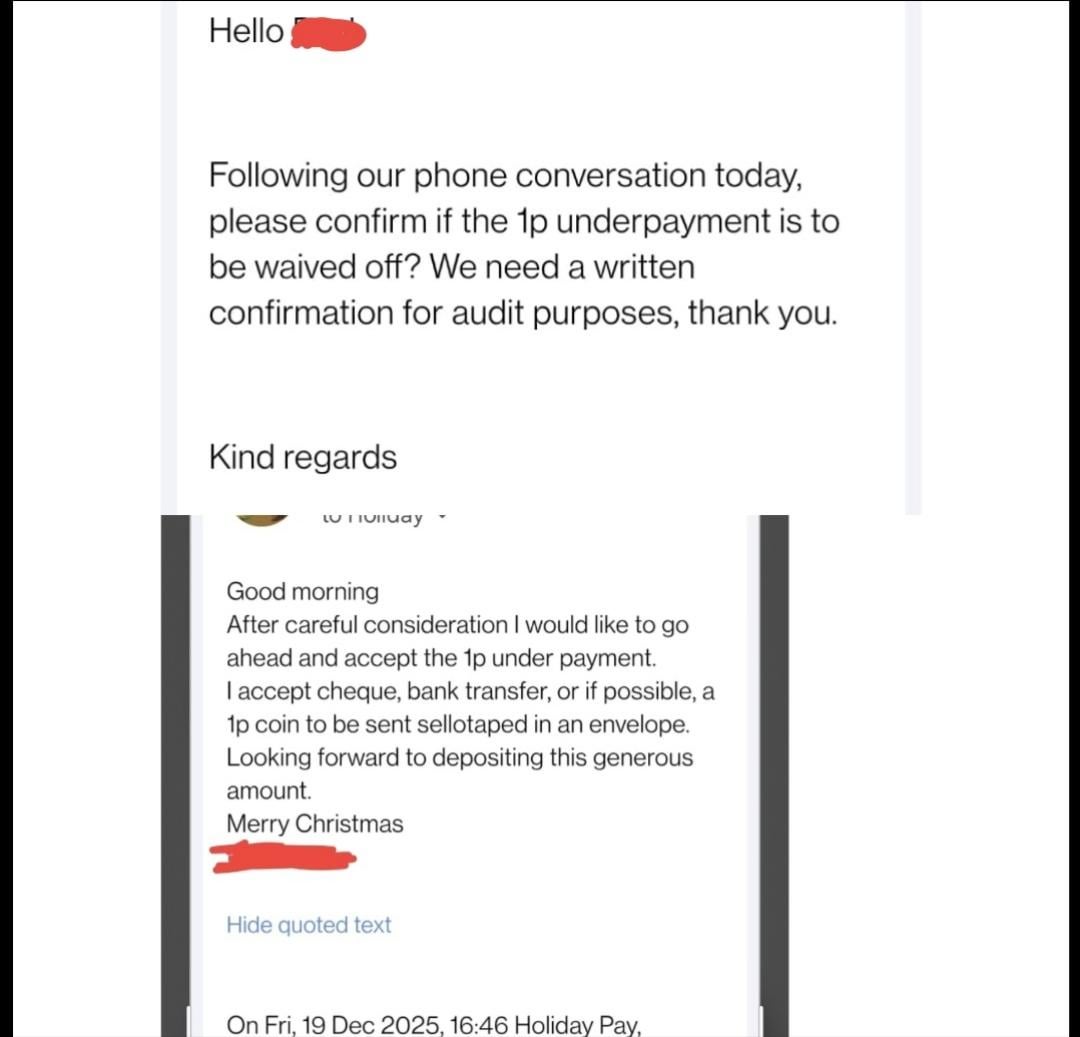The height and width of the screenshot is (1037, 1080).
Task: Click the line starting "Looking forward to depositing"
Action: (459, 757)
